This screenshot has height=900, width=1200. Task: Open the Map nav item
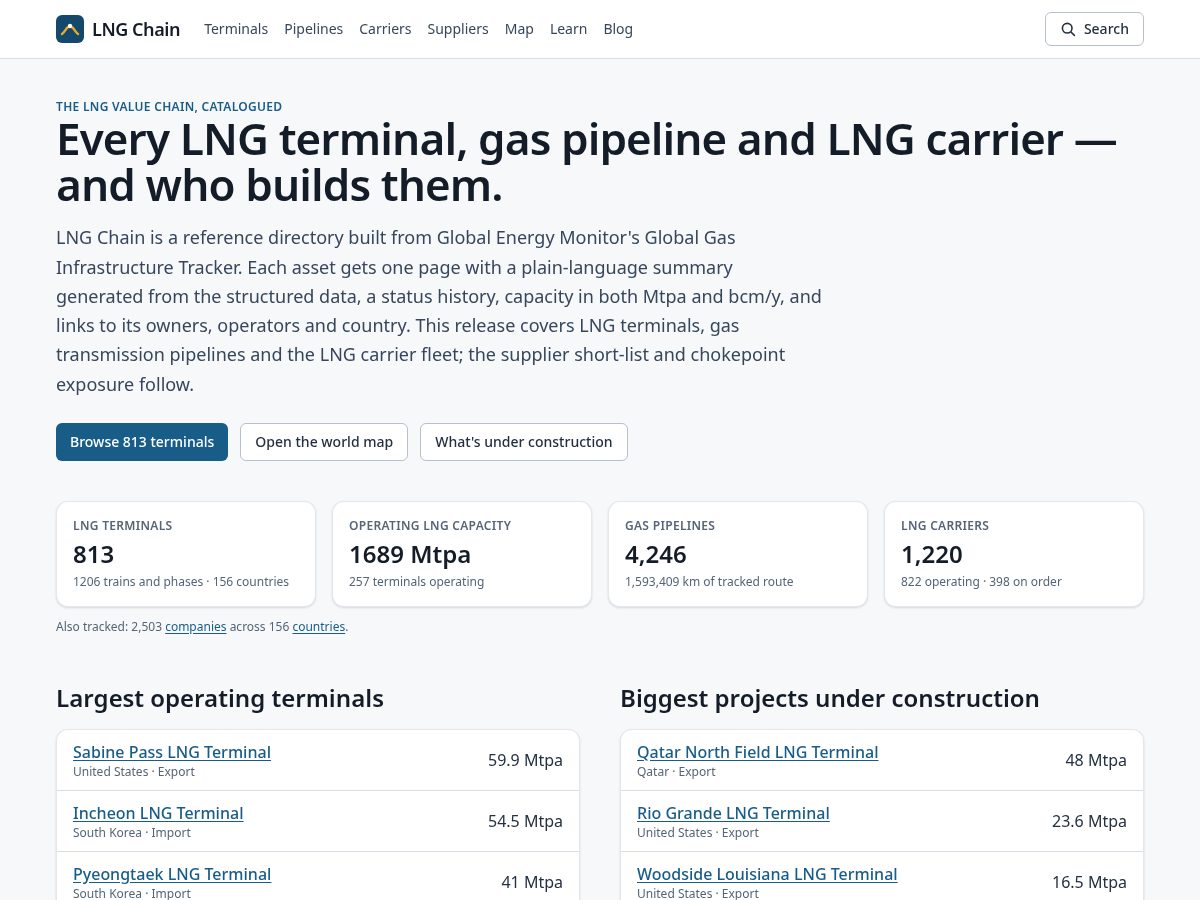tap(519, 29)
